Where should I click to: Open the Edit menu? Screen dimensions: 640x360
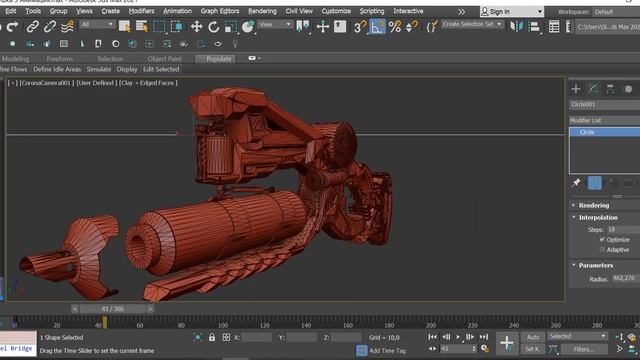(x=11, y=11)
